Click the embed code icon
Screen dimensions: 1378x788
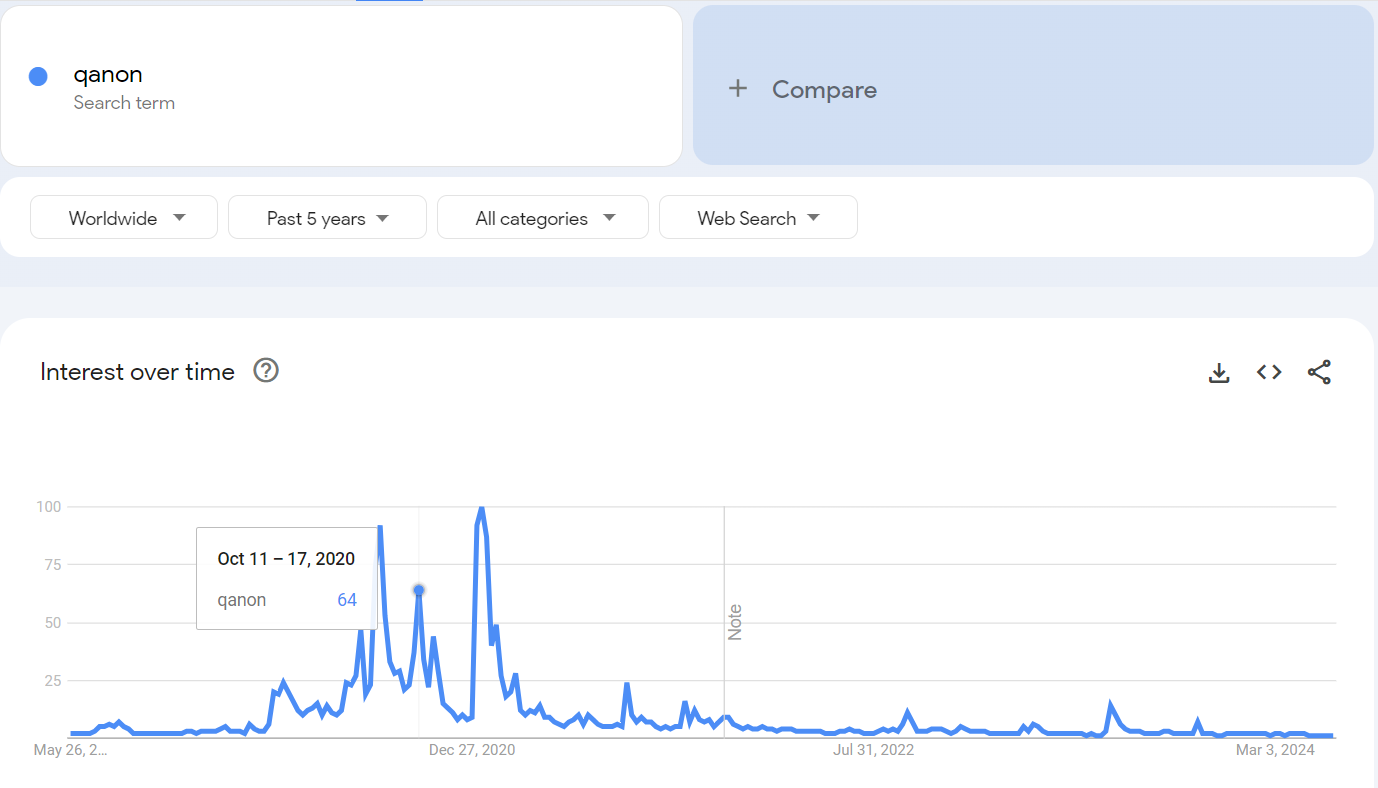(1269, 373)
